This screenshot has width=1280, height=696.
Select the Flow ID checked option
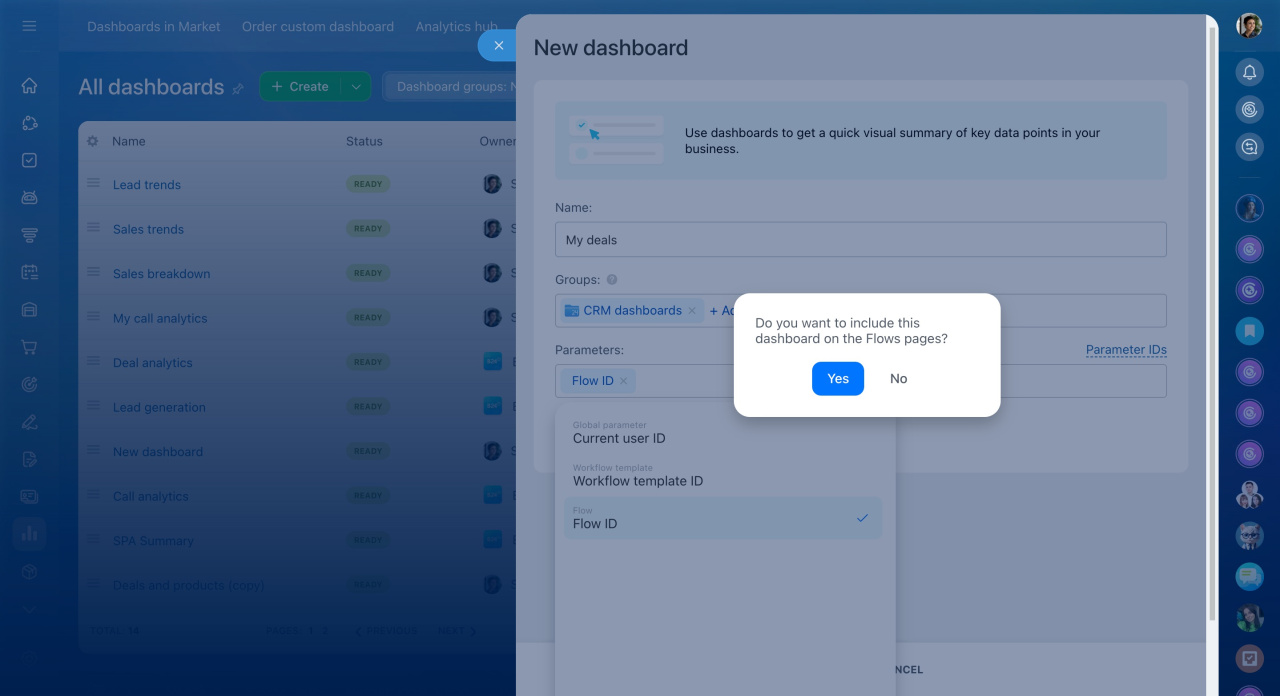click(x=722, y=518)
